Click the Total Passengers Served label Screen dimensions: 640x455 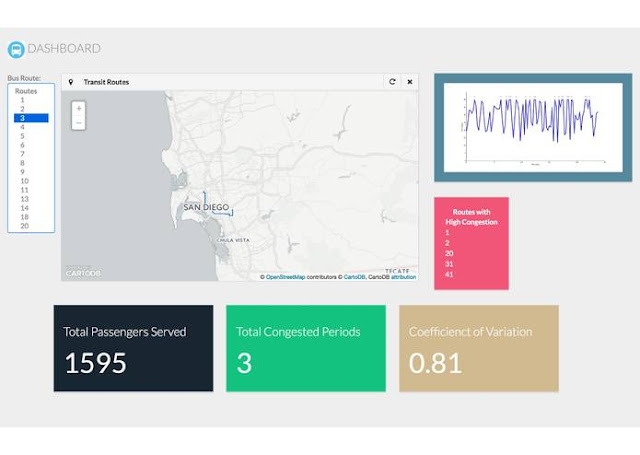coord(125,332)
